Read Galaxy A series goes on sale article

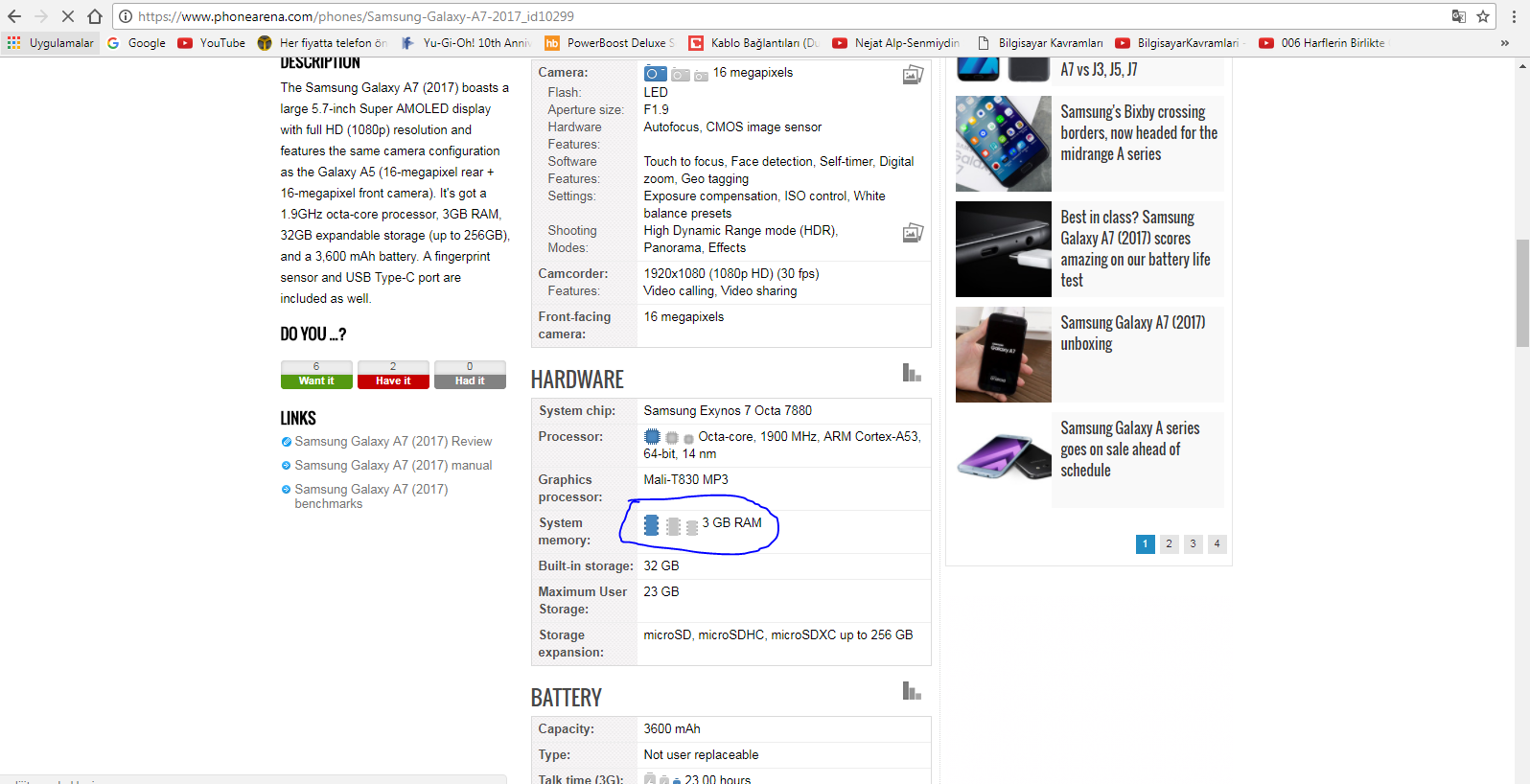(1130, 450)
